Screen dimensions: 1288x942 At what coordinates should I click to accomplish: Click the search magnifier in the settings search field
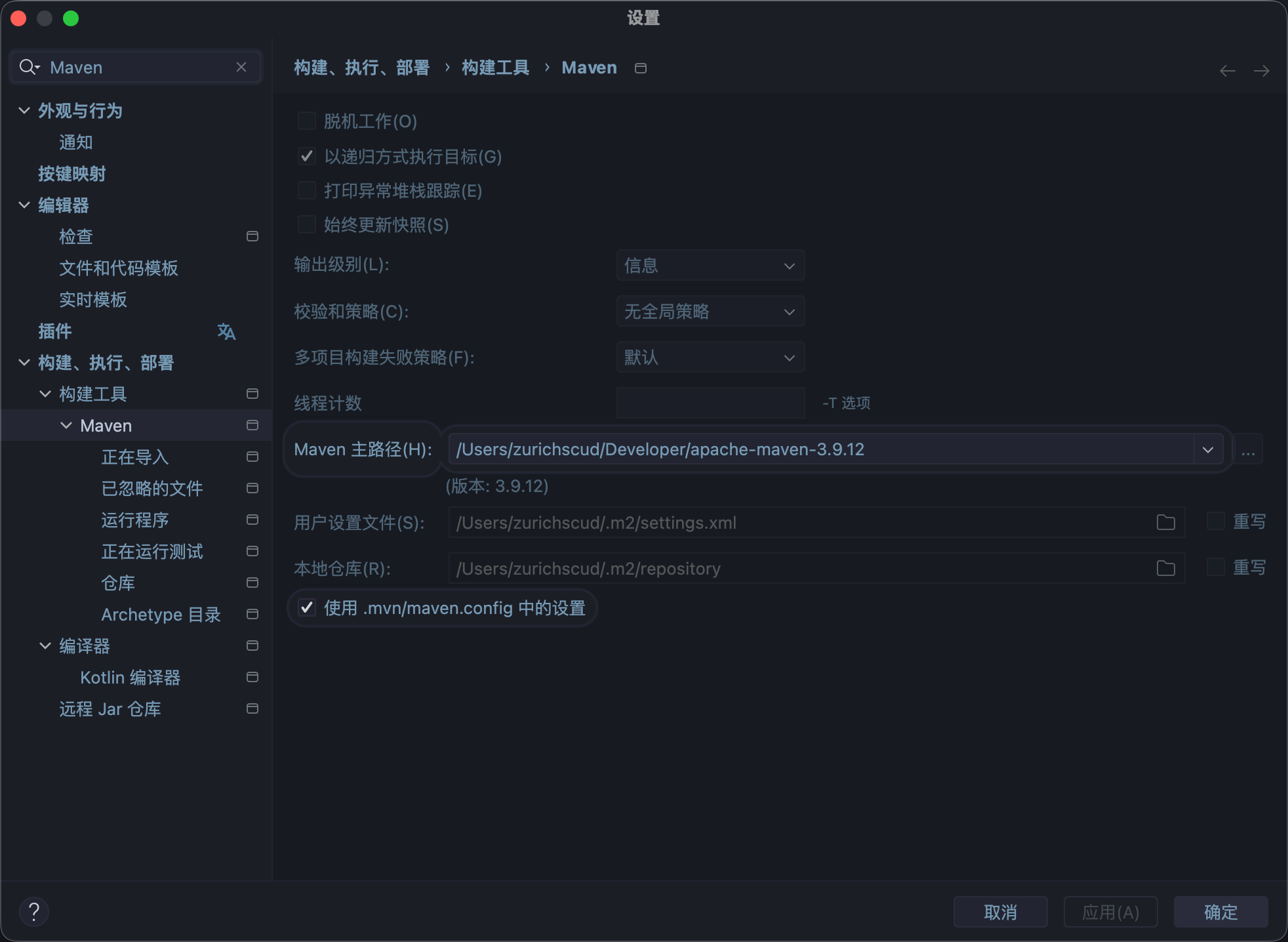pyautogui.click(x=28, y=67)
